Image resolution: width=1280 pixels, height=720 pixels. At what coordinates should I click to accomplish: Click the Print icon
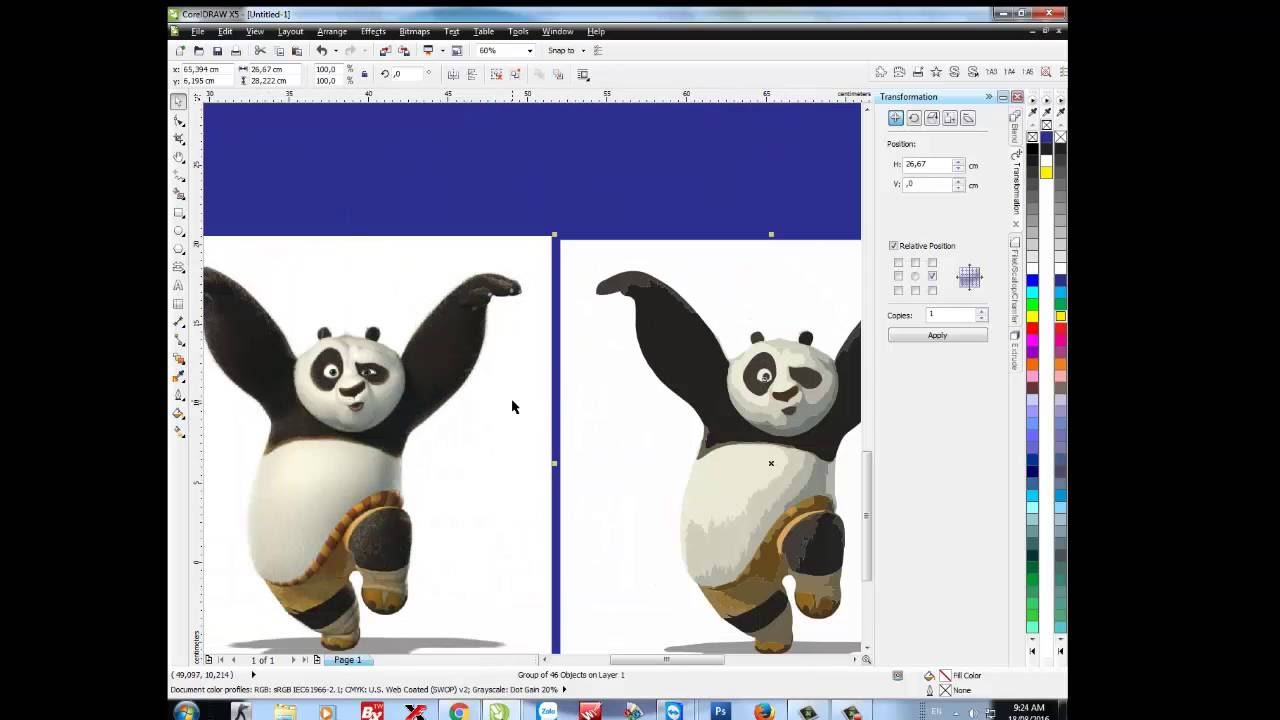(x=236, y=50)
